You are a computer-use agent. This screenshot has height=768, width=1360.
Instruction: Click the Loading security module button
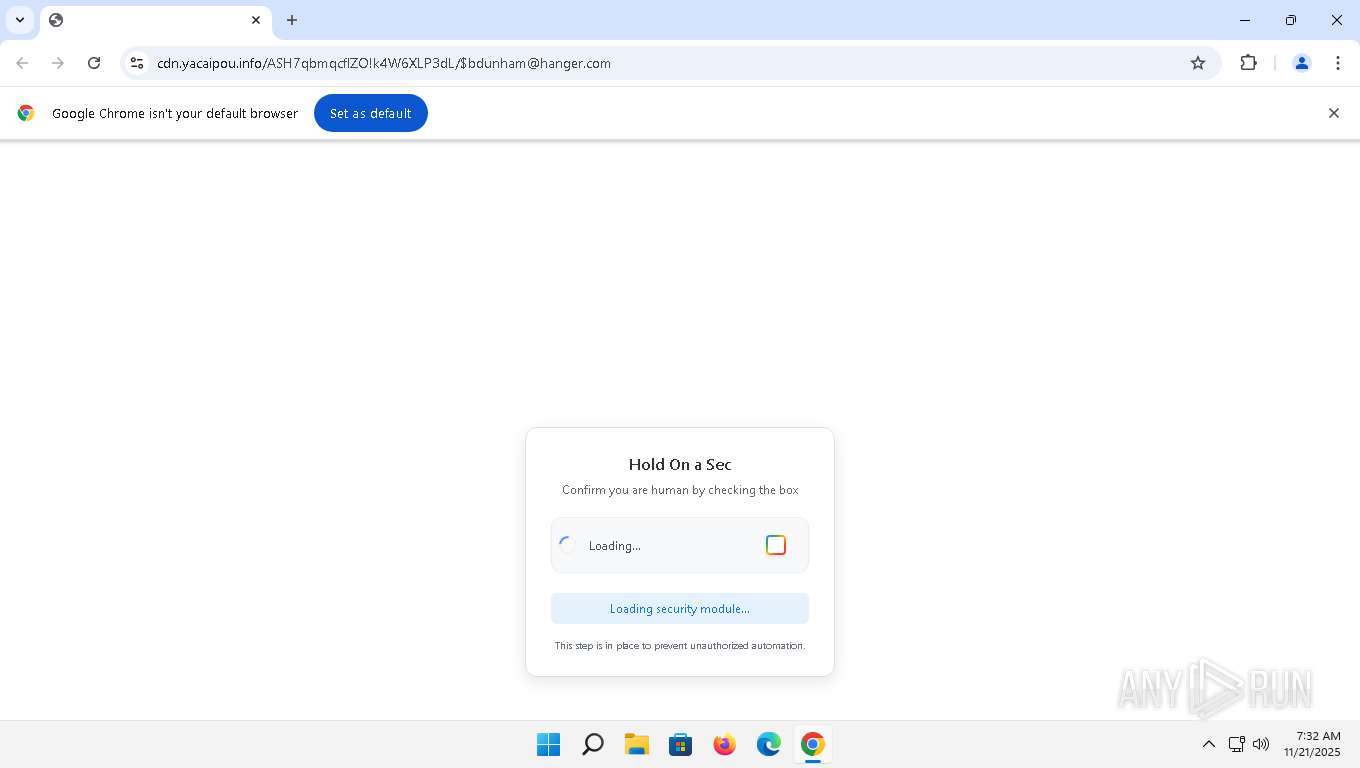pos(680,608)
